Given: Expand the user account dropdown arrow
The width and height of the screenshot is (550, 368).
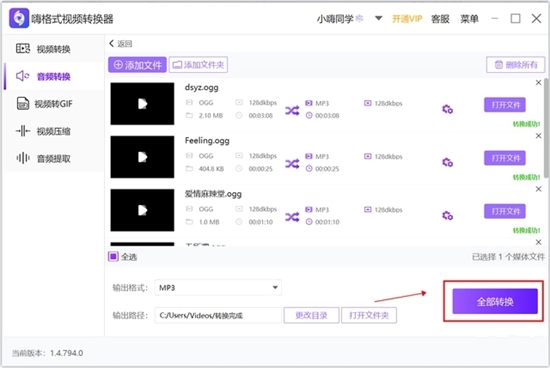Looking at the screenshot, I should [378, 18].
